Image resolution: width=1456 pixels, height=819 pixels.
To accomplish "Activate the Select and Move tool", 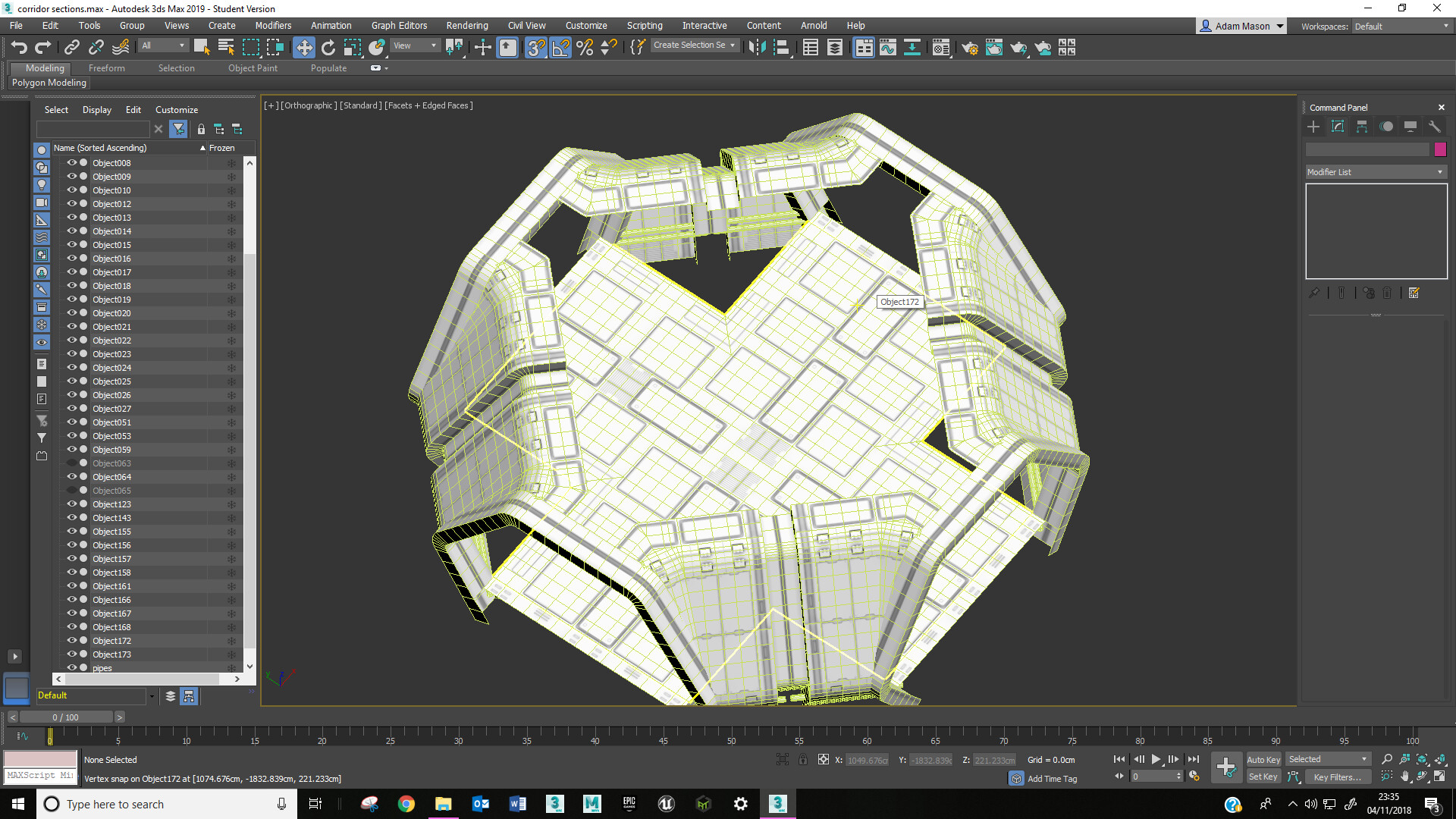I will click(303, 48).
